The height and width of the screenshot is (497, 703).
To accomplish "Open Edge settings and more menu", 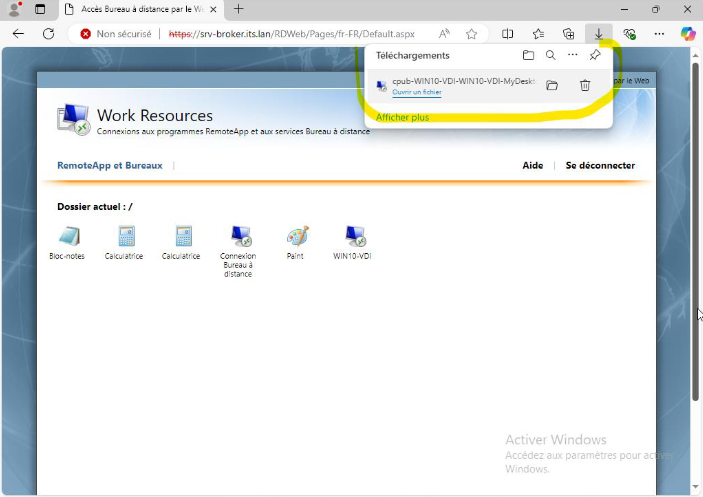I will click(659, 34).
